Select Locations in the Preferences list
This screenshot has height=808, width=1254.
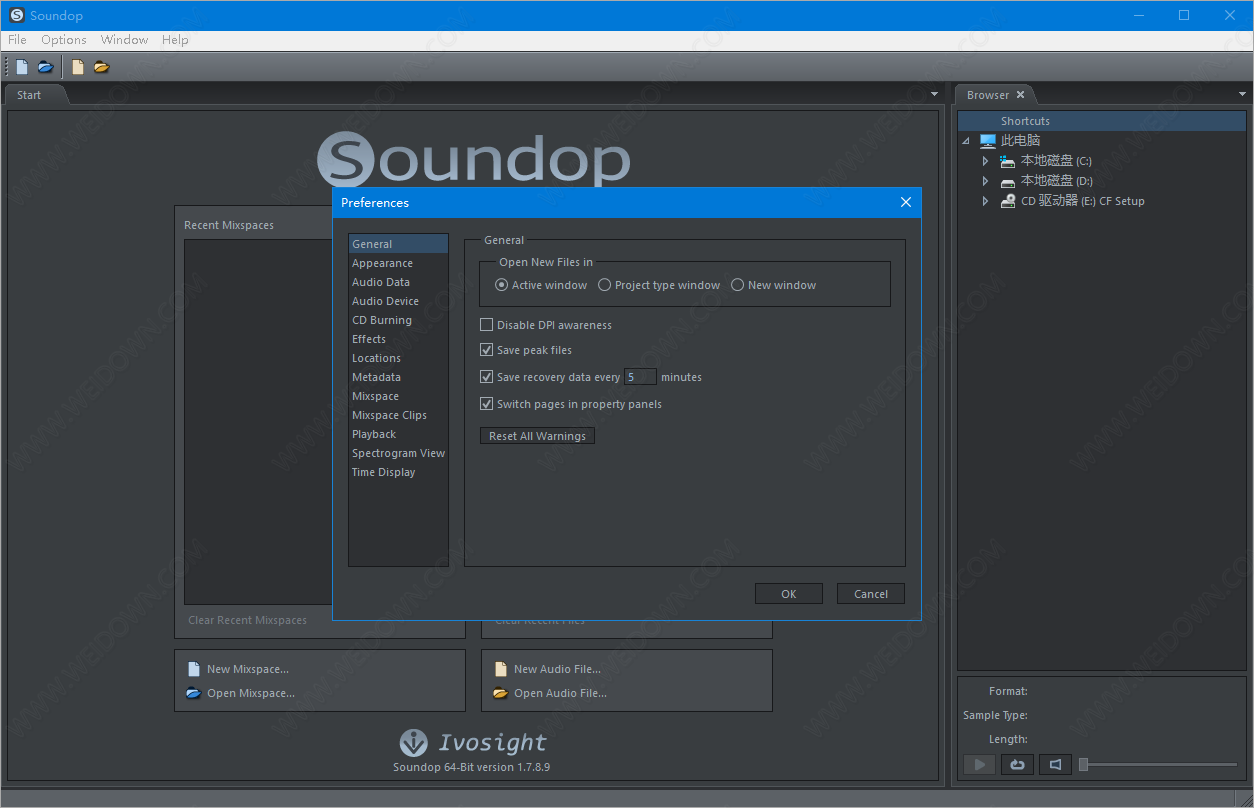click(x=398, y=358)
